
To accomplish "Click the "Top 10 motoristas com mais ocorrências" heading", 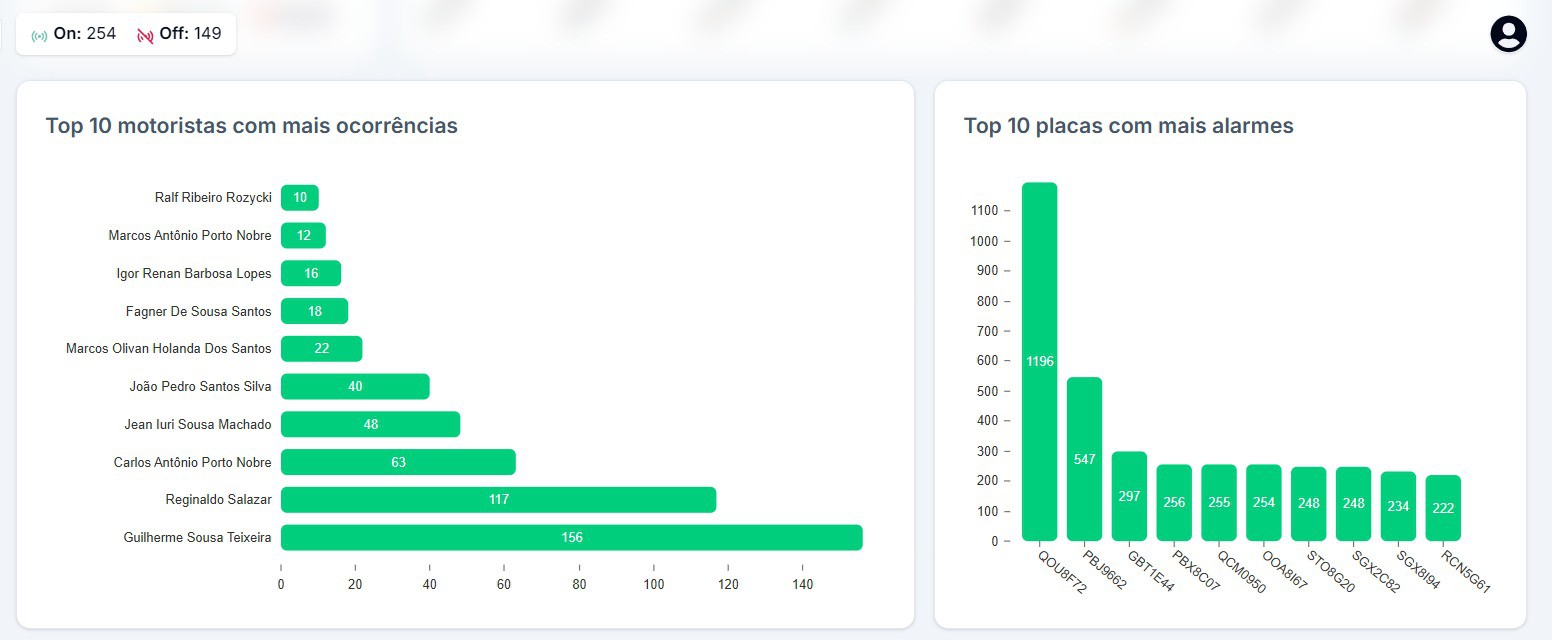I will click(251, 126).
